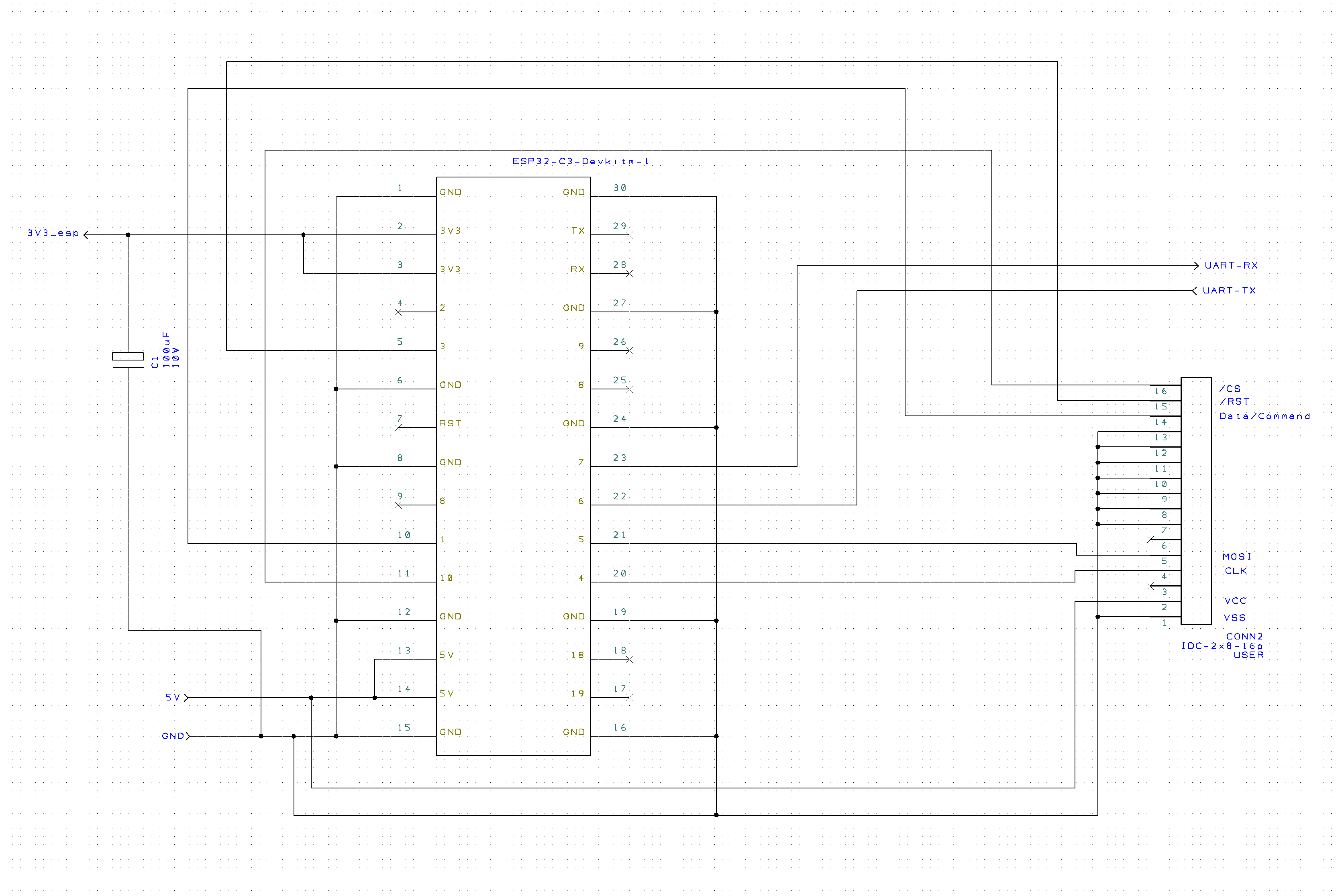This screenshot has width=1342, height=896.
Task: Click the no-connect marker on pin 29
Action: 629,235
